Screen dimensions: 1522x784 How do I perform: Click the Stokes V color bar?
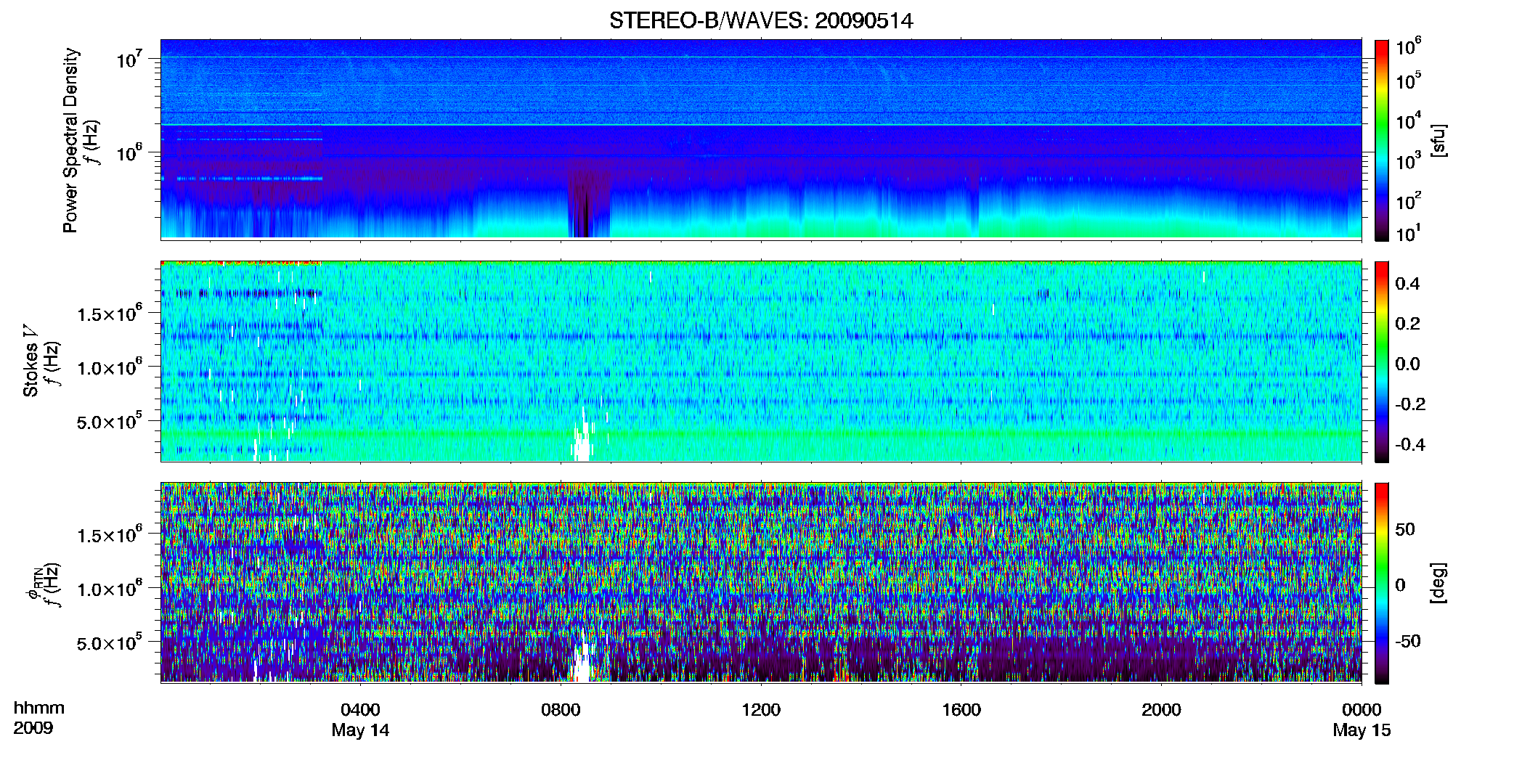point(1381,362)
